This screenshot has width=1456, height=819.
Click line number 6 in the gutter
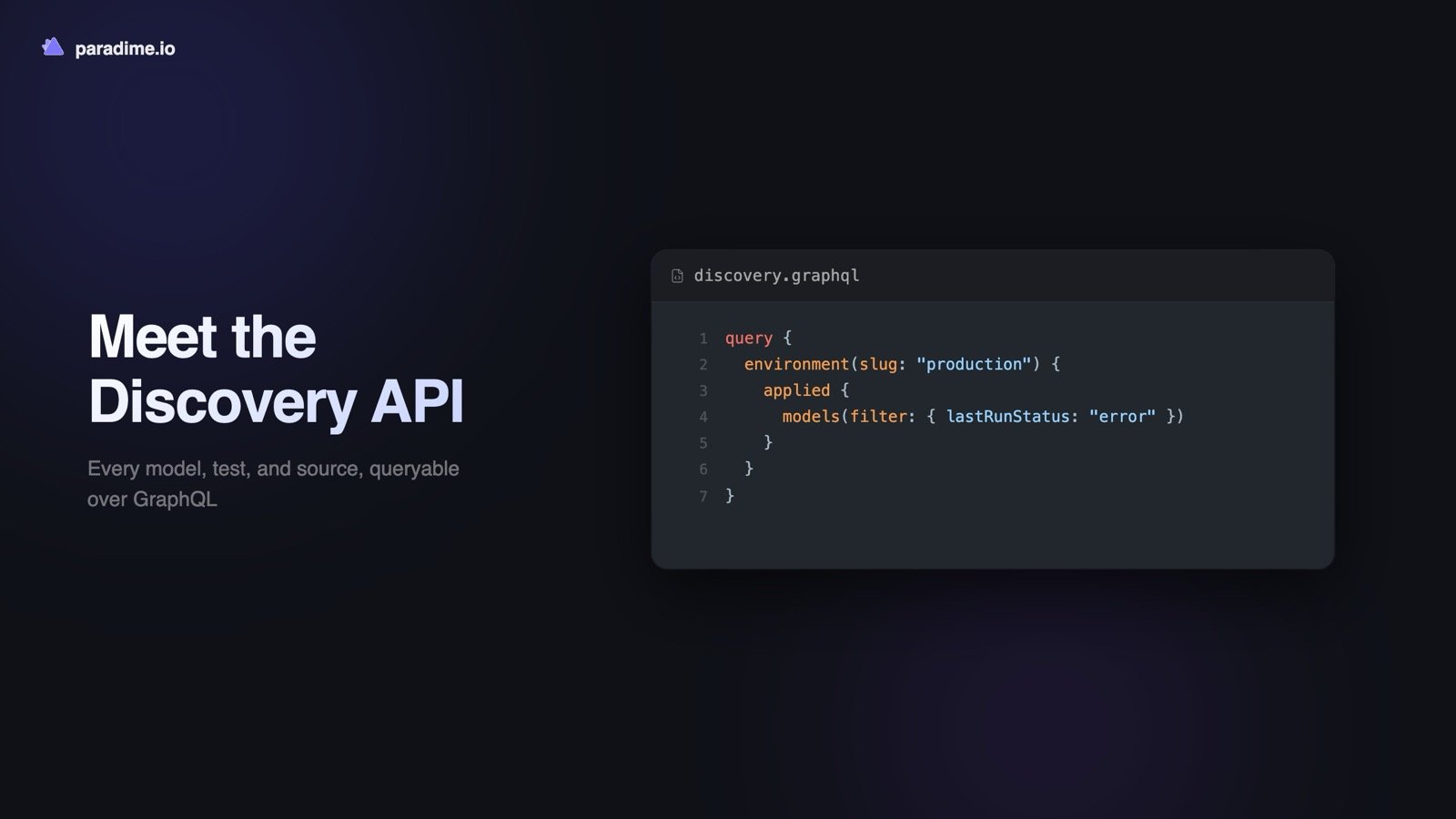point(703,470)
